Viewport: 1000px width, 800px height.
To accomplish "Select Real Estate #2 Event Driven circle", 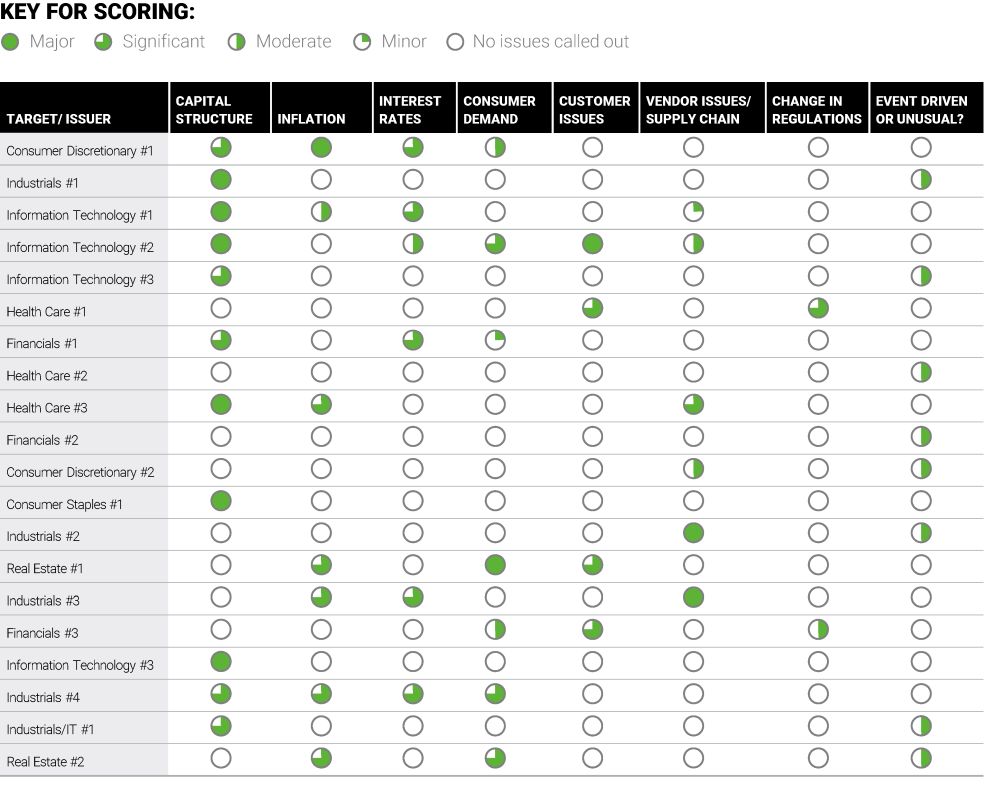I will [x=921, y=758].
